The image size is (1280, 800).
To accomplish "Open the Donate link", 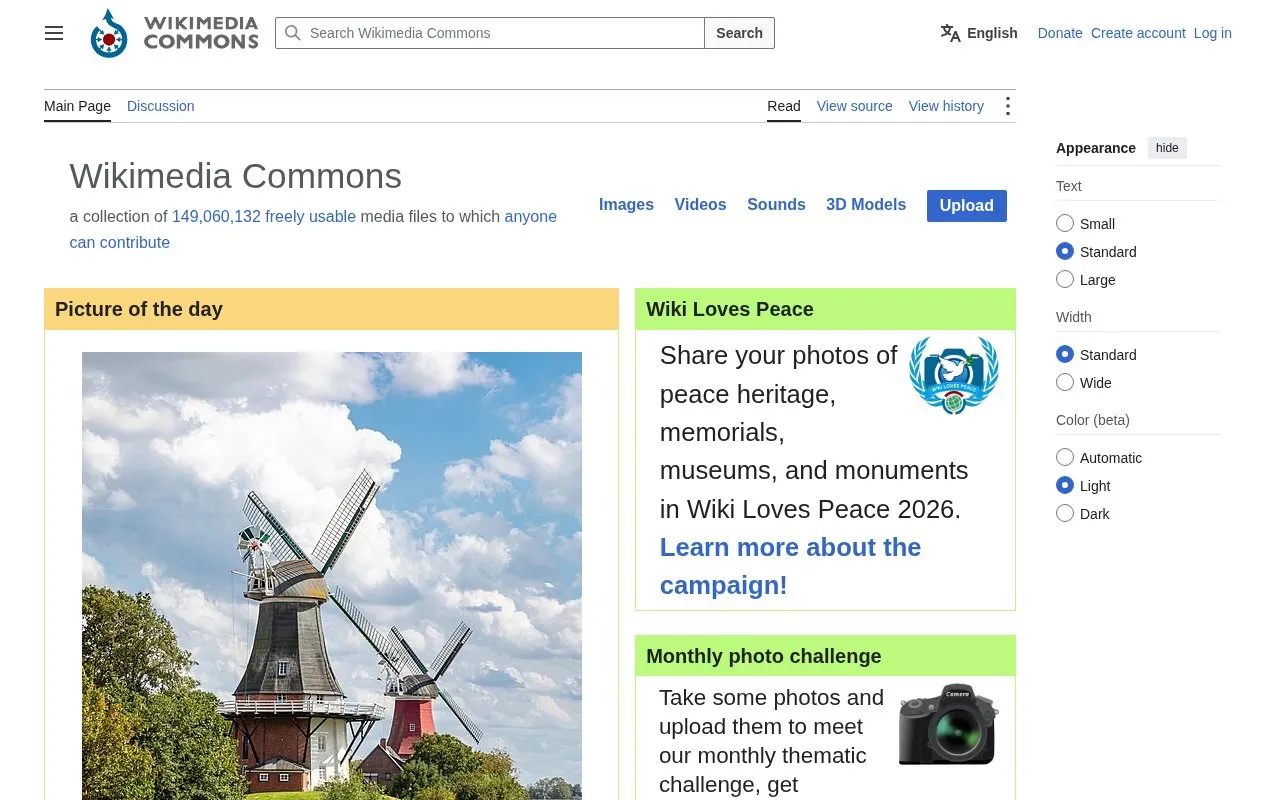I will [x=1060, y=33].
